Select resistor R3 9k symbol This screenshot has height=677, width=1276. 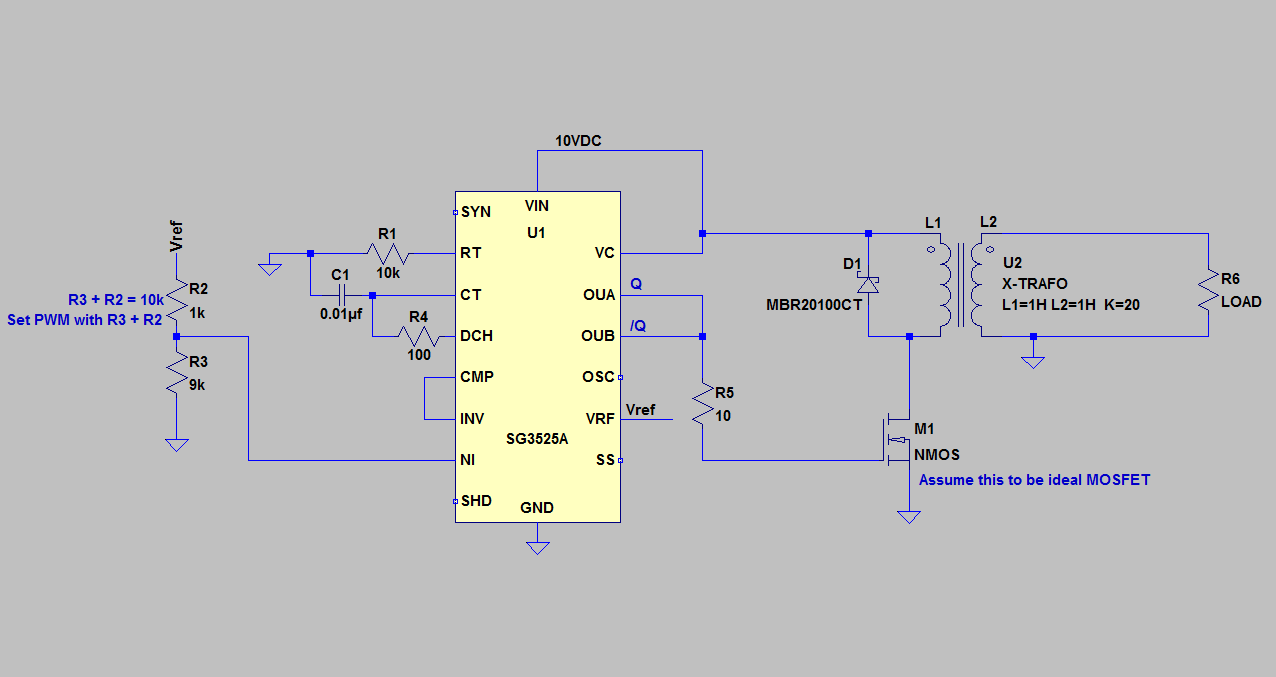tap(177, 371)
